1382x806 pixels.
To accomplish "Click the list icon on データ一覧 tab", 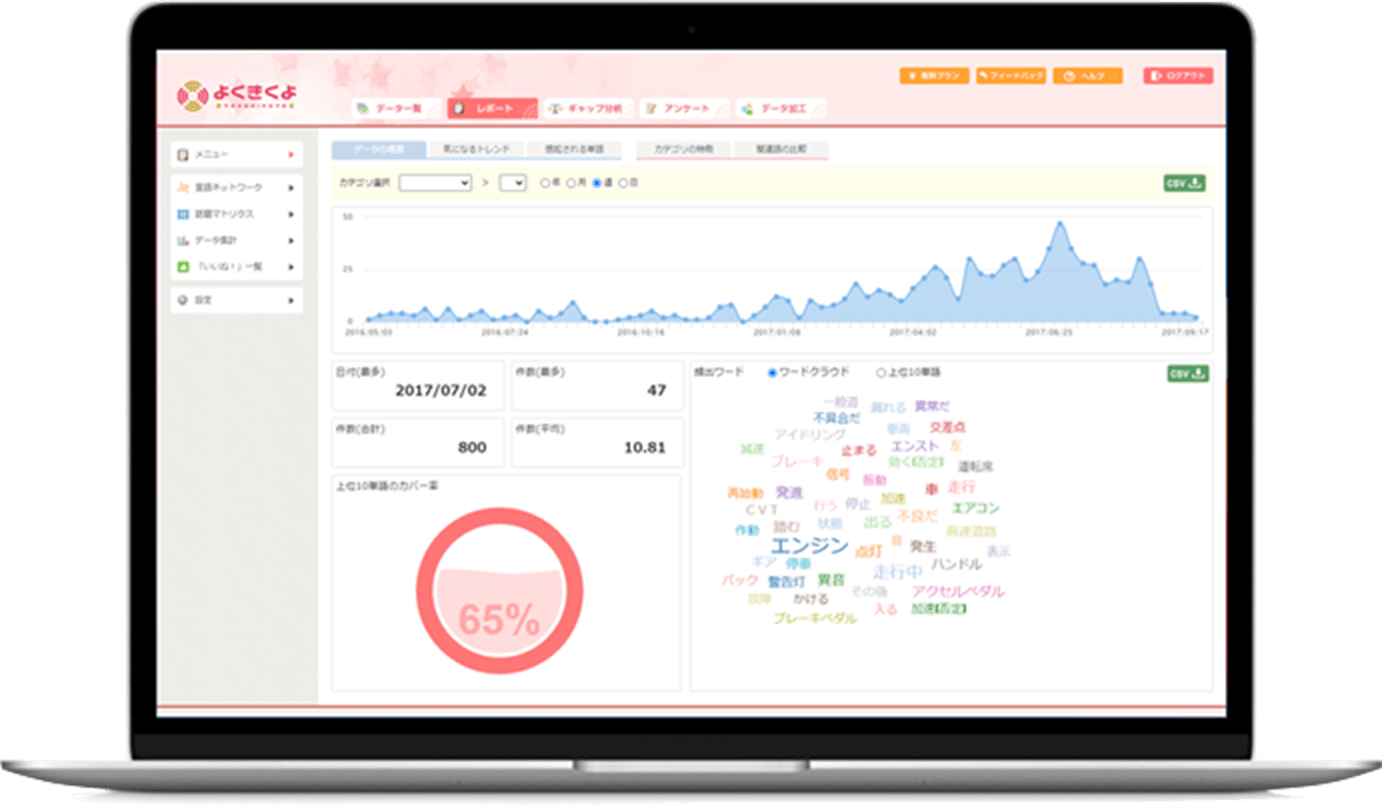I will pyautogui.click(x=364, y=108).
